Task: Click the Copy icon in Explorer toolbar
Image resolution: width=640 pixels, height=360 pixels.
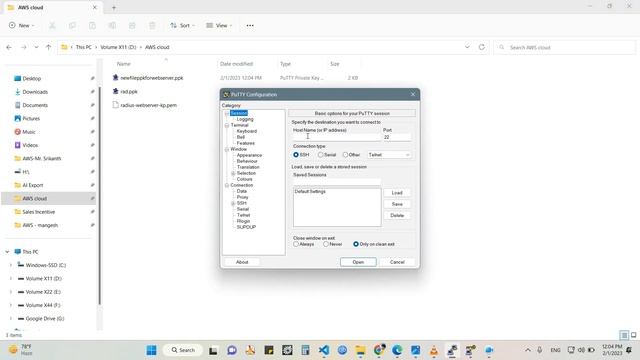Action: click(72, 25)
